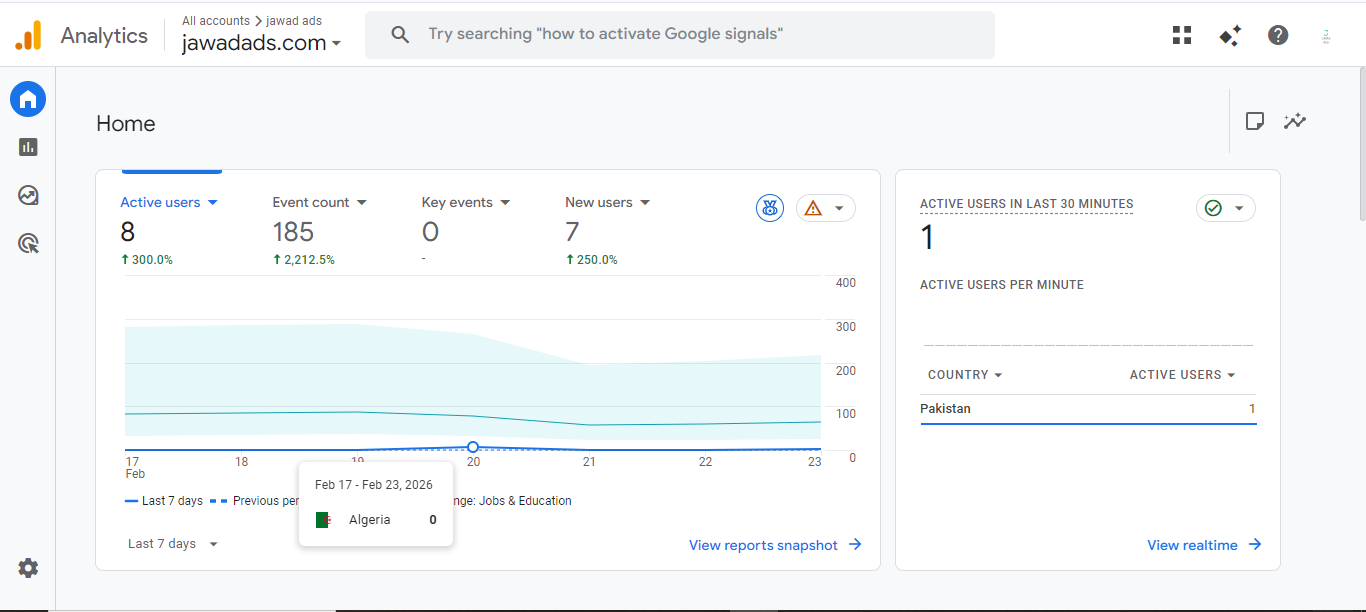Screen dimensions: 1366x612
Task: Select the Key events metric tab
Action: tap(457, 202)
